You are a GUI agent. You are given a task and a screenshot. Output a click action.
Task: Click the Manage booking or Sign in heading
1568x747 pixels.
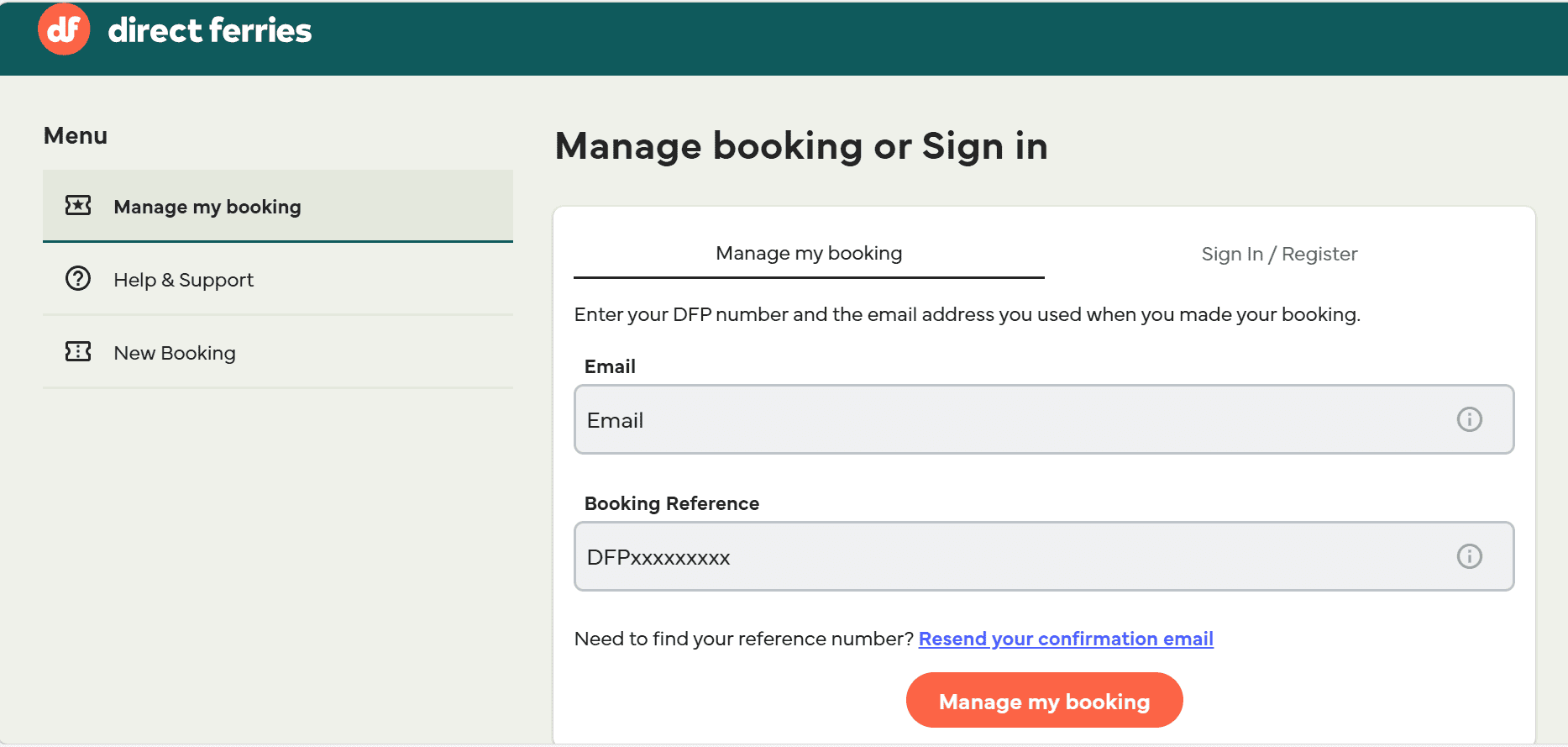coord(801,146)
